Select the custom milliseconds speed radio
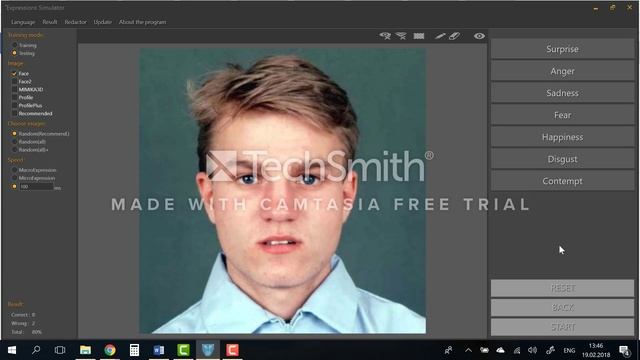The width and height of the screenshot is (640, 360). point(15,187)
